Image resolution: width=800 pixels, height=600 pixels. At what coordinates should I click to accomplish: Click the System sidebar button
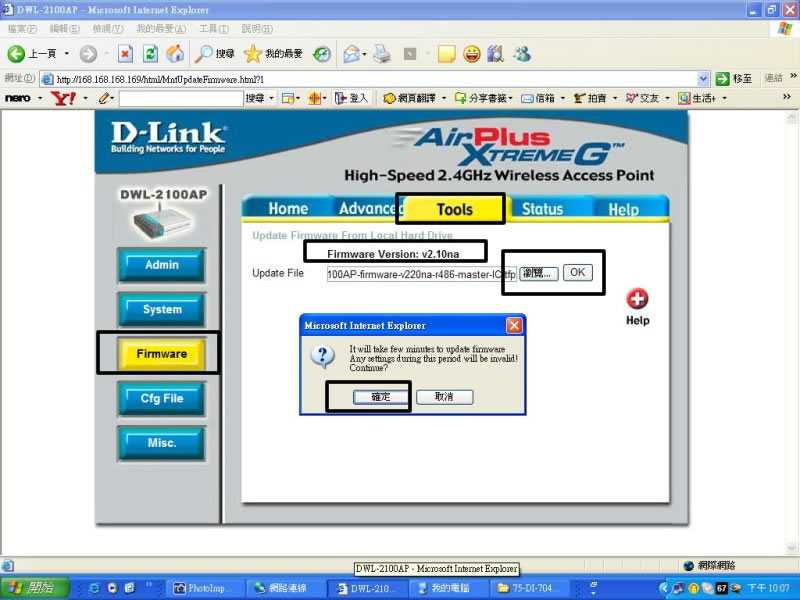161,309
